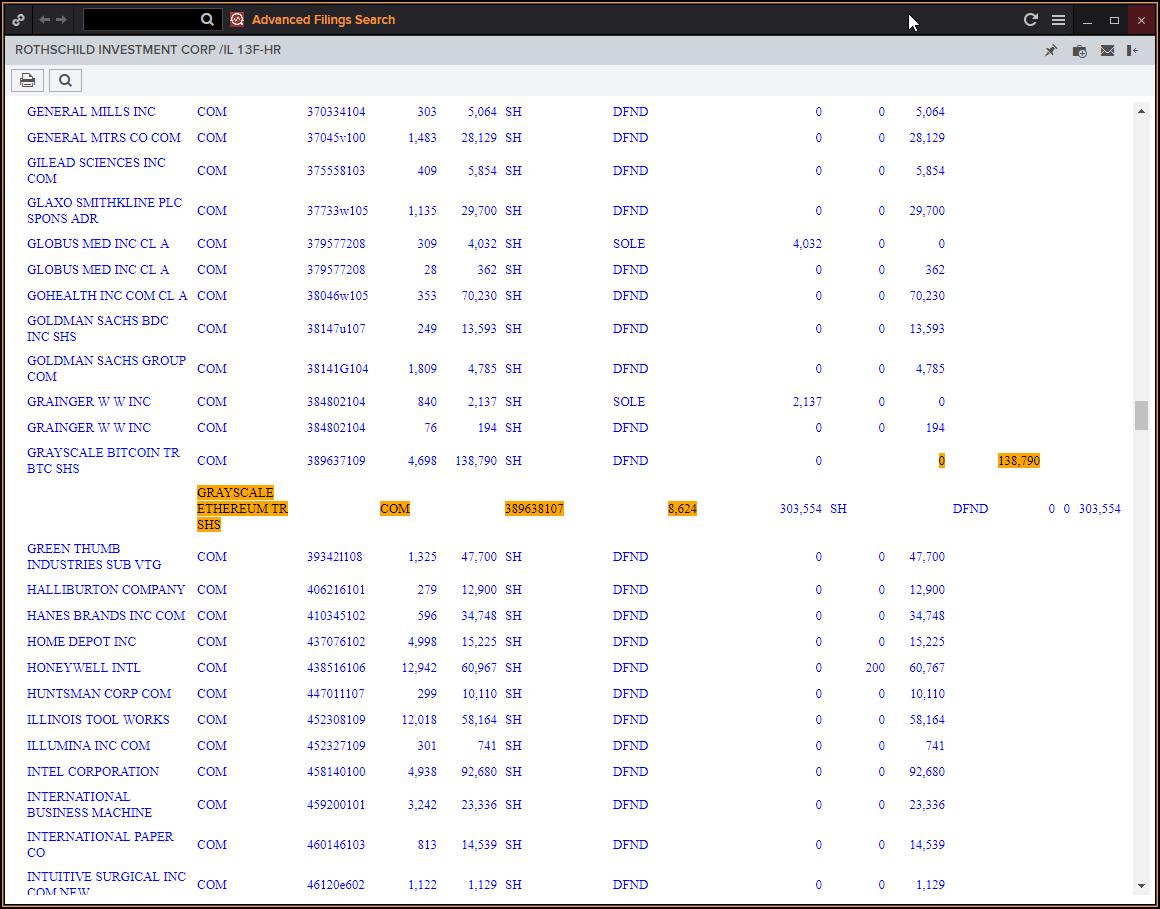Viewport: 1160px width, 909px height.
Task: Click CUSIP 458140100 for Intel
Action: click(x=336, y=771)
